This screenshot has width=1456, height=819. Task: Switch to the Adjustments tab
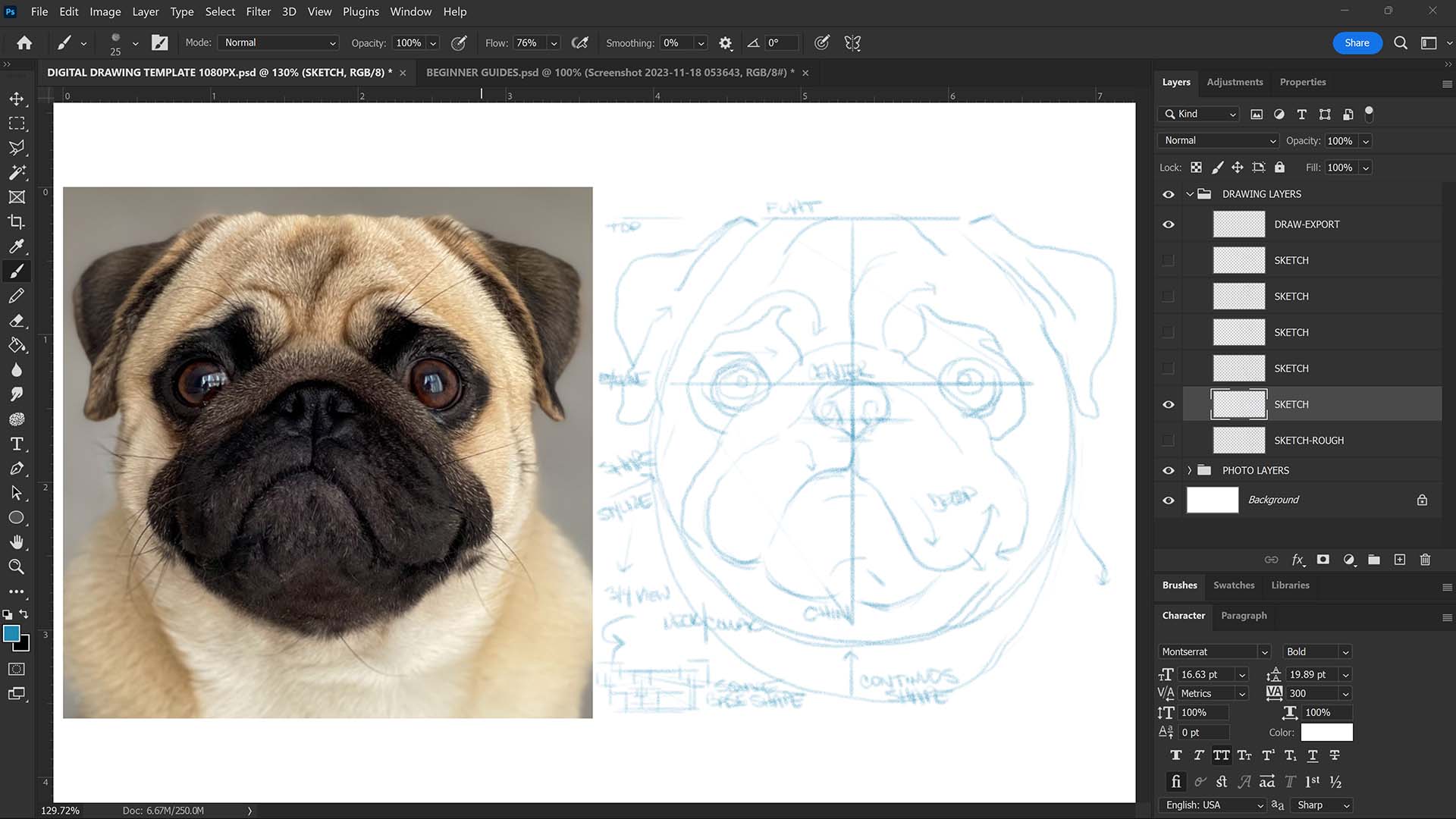point(1235,82)
